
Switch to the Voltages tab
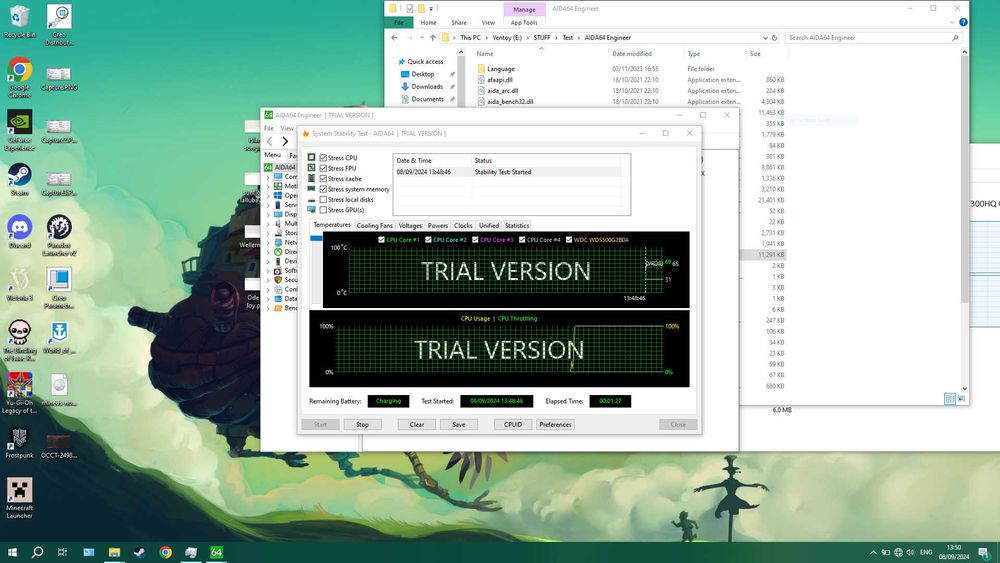pos(410,226)
